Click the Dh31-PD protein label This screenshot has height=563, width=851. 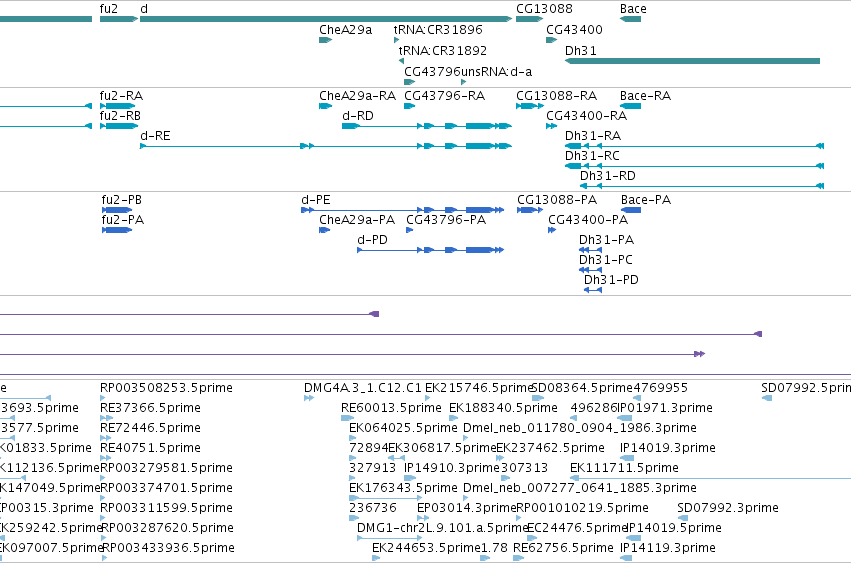[611, 280]
